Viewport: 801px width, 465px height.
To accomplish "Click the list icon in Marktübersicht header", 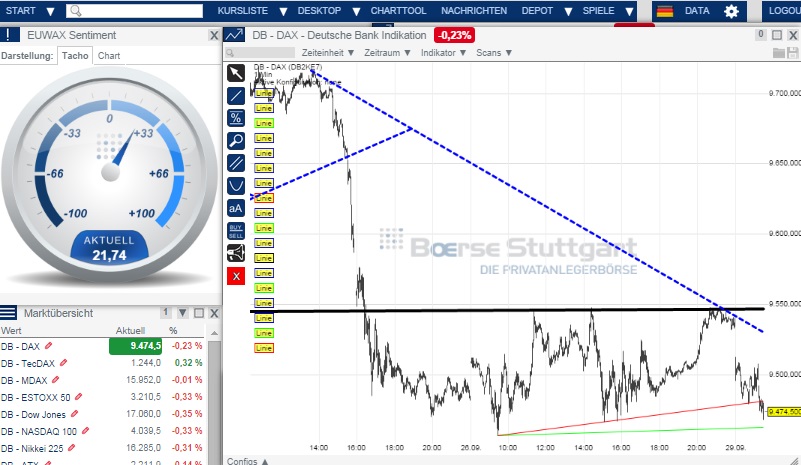I will click(x=8, y=313).
